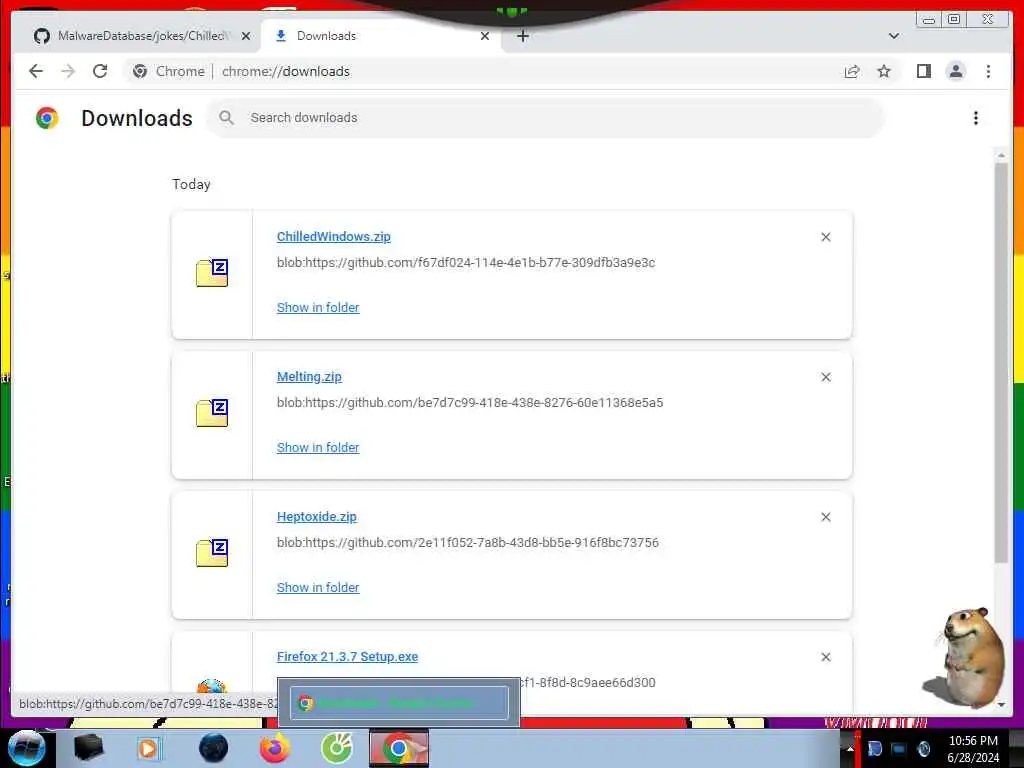Click the hamster desktop character
The height and width of the screenshot is (768, 1024).
[965, 659]
